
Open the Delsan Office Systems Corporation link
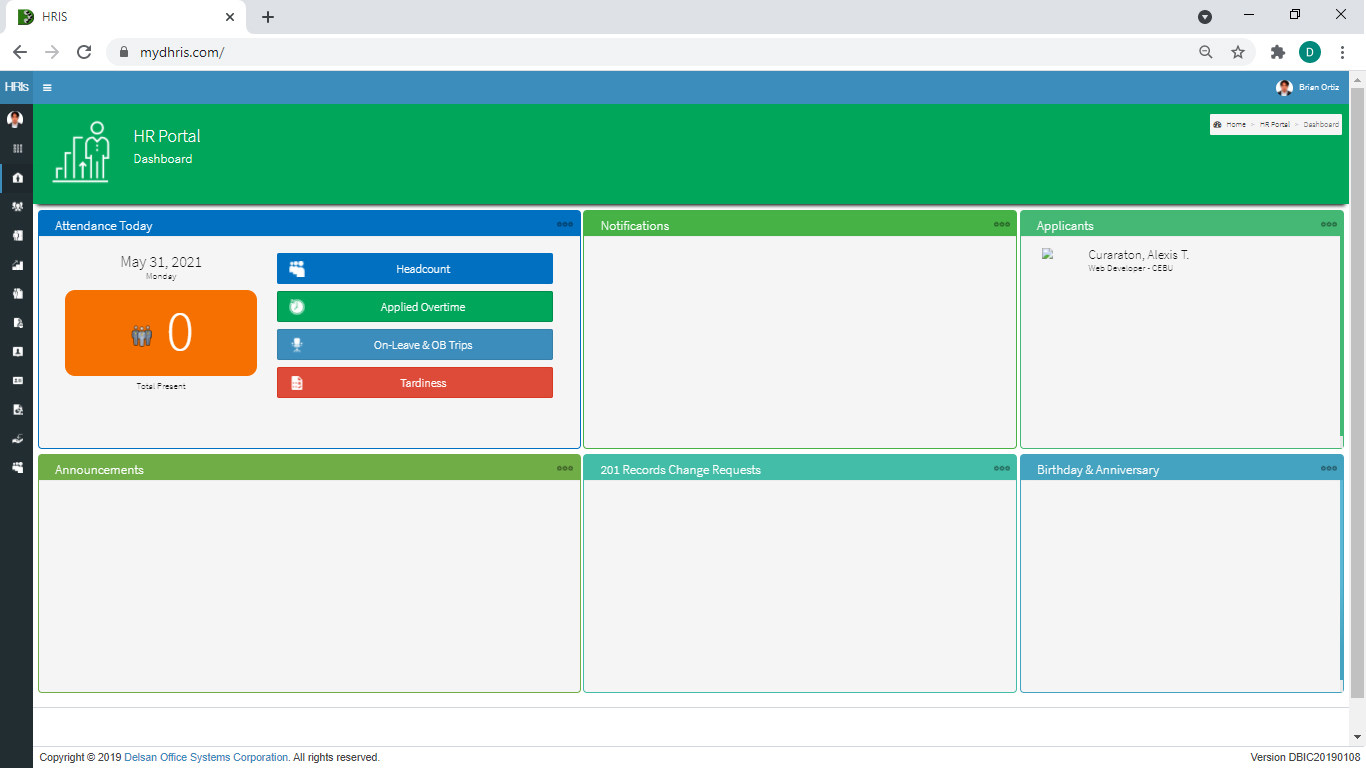pyautogui.click(x=206, y=758)
